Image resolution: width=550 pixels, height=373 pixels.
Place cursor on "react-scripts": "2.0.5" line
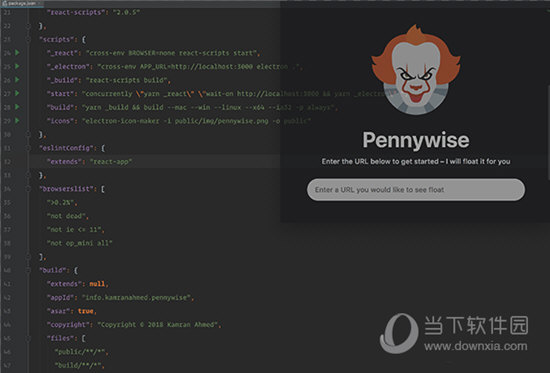[x=93, y=12]
